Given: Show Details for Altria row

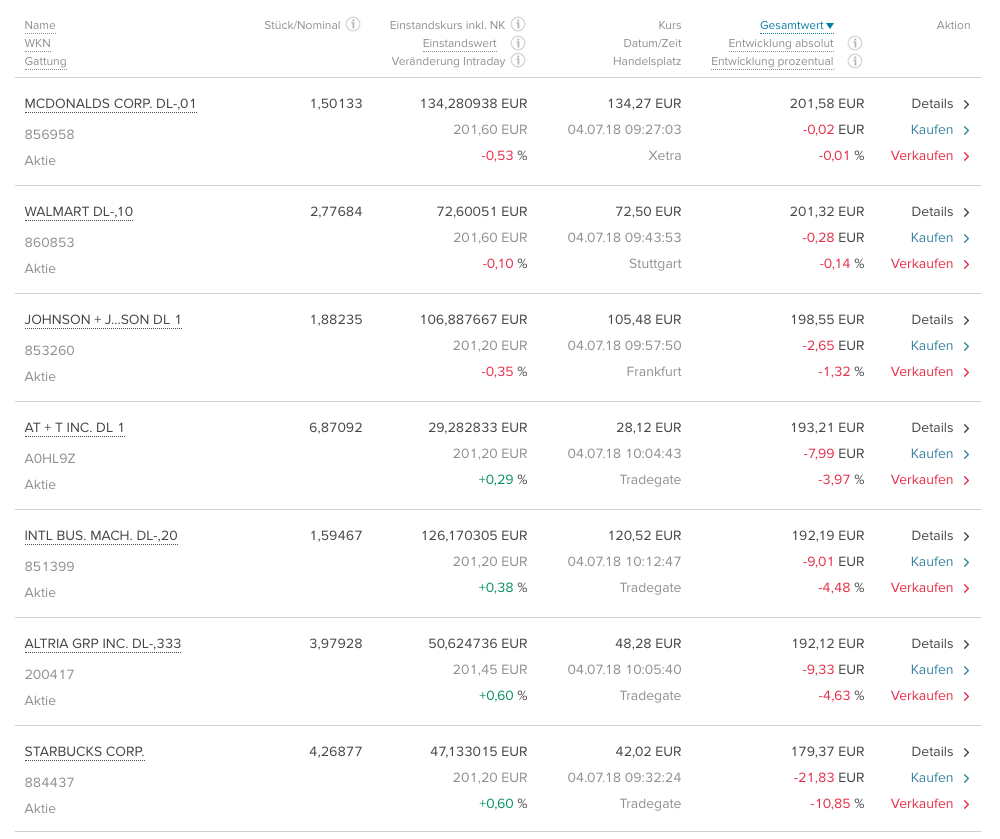Looking at the screenshot, I should click(x=941, y=644).
